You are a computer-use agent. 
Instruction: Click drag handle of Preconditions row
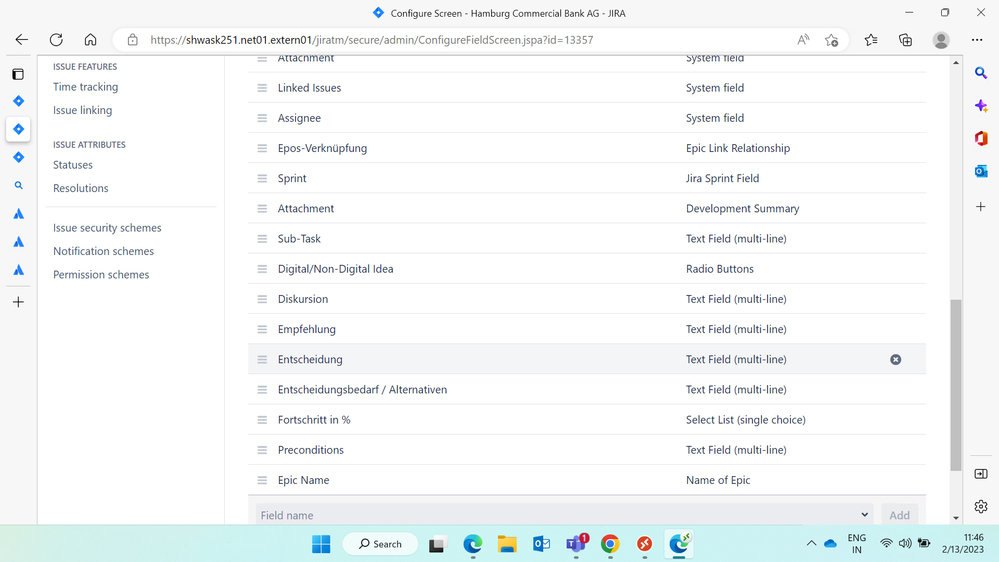pos(262,450)
